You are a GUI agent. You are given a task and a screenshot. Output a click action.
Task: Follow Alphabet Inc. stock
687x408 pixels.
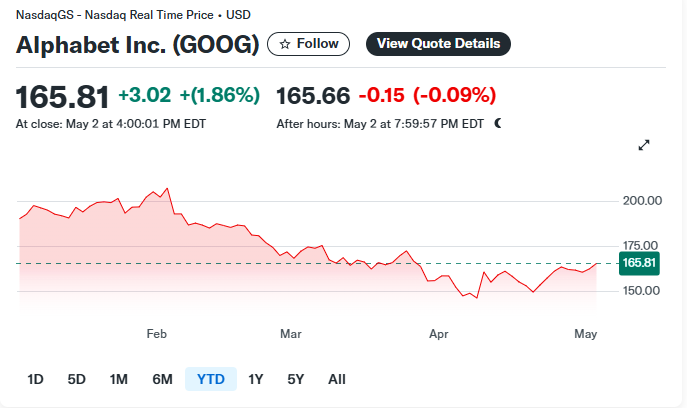click(x=308, y=44)
